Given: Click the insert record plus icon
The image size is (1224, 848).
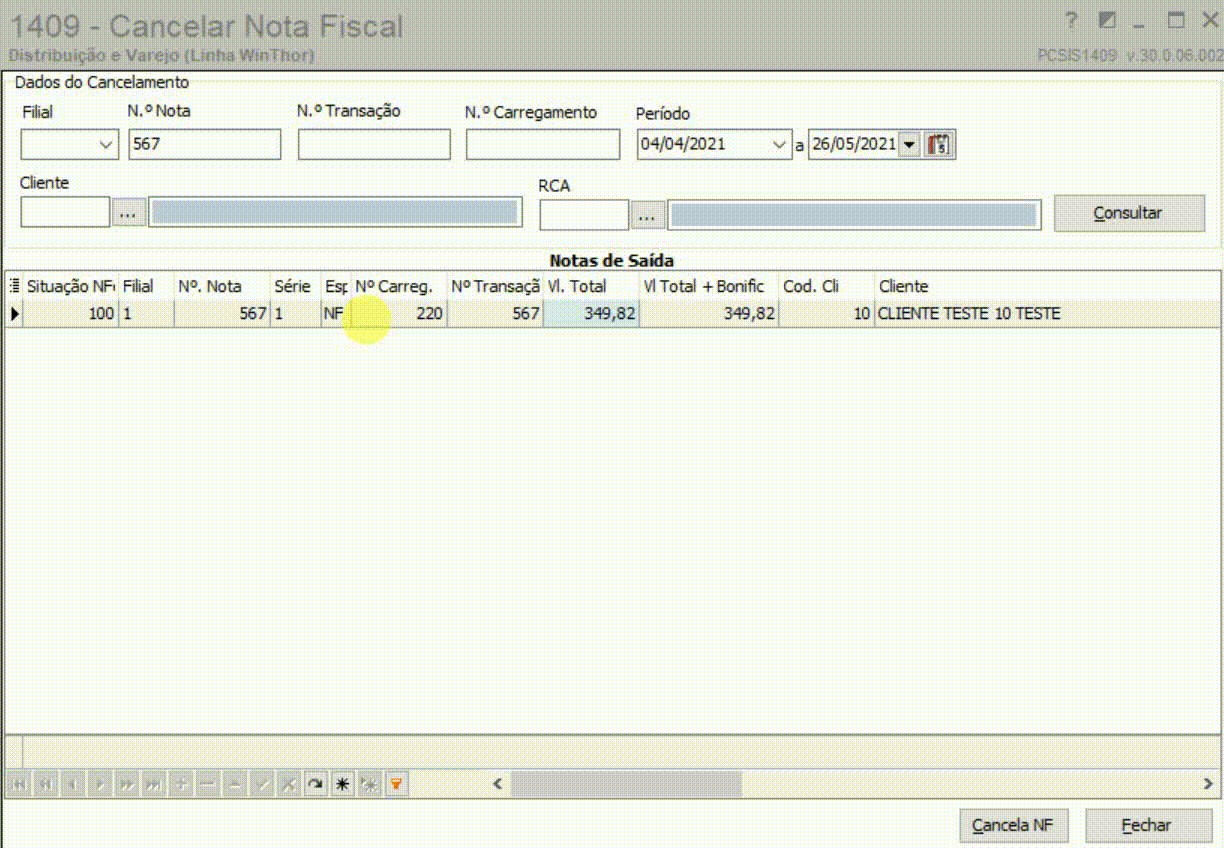Looking at the screenshot, I should pos(180,784).
